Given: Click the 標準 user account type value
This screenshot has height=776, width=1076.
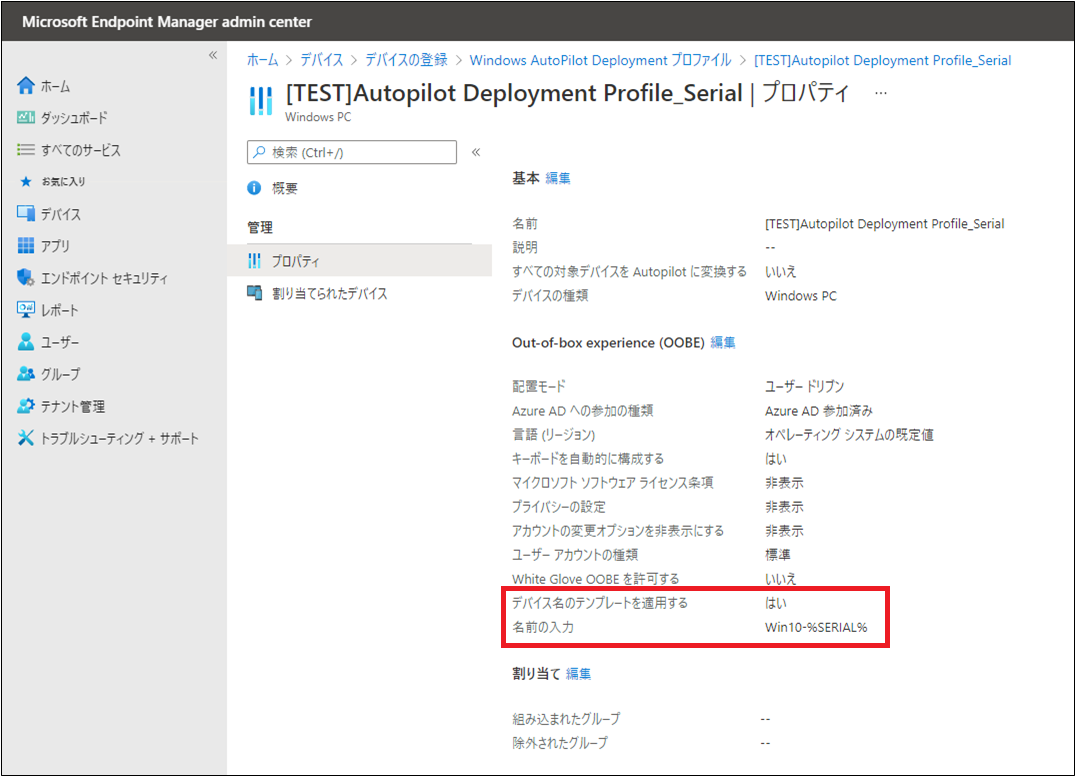Looking at the screenshot, I should pyautogui.click(x=777, y=554).
